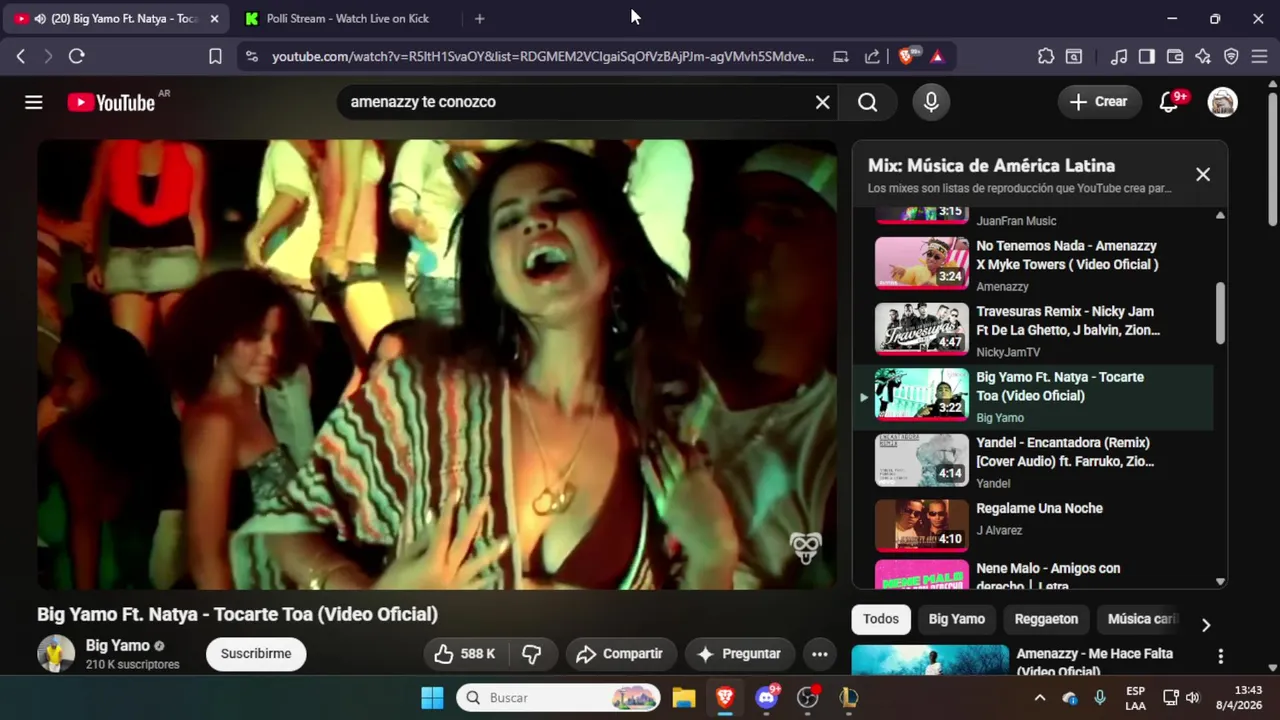1280x720 pixels.
Task: View site information icon in address bar
Action: point(251,57)
